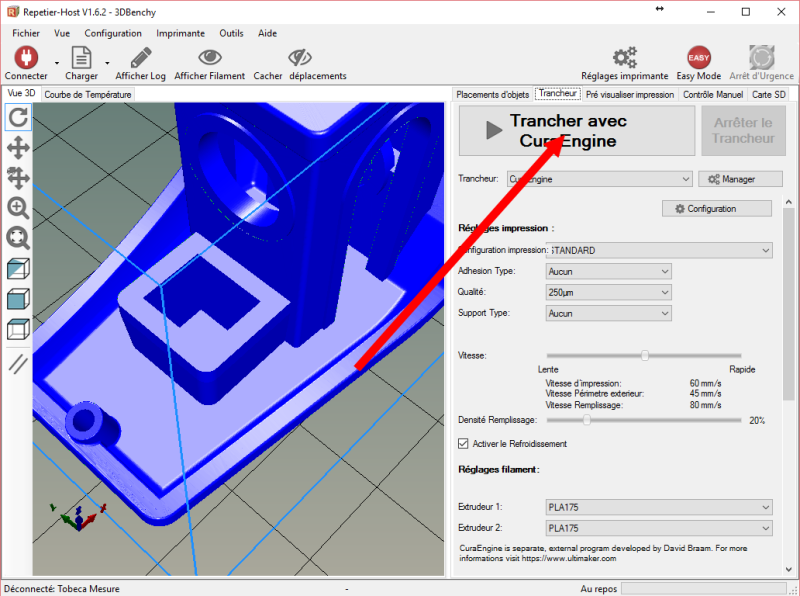Select the rotate view tool
800x596 pixels.
pyautogui.click(x=17, y=118)
